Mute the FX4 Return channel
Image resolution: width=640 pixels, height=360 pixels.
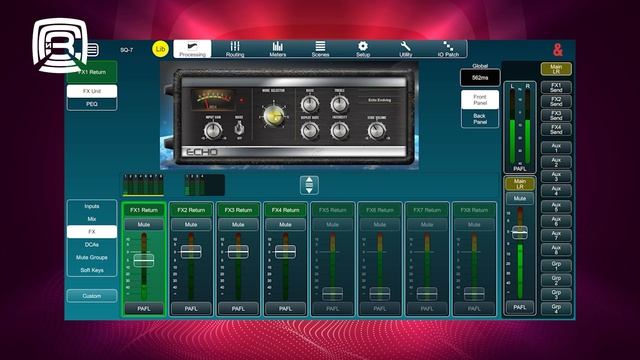285,224
